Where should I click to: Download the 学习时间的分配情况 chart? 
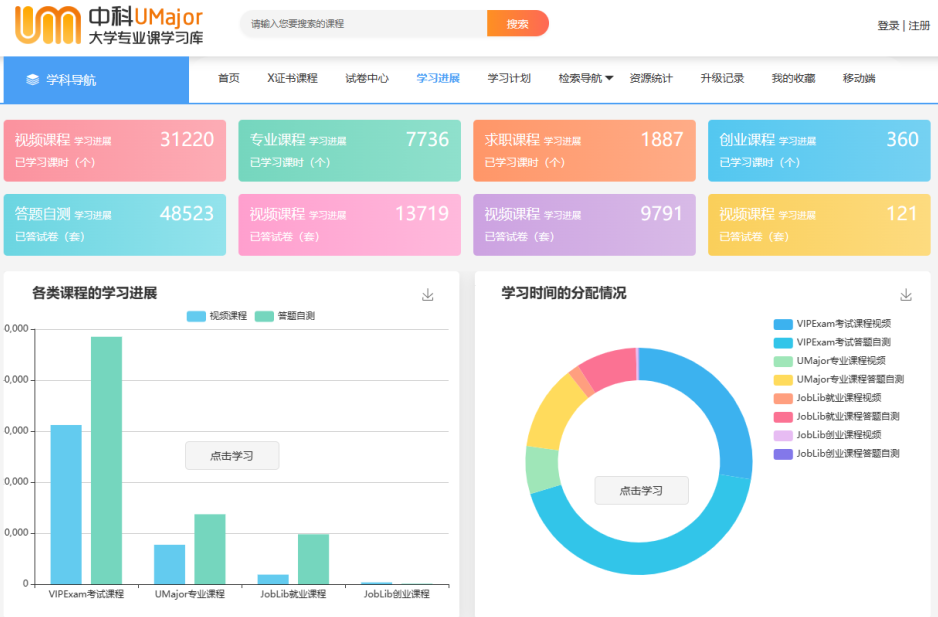pos(906,295)
